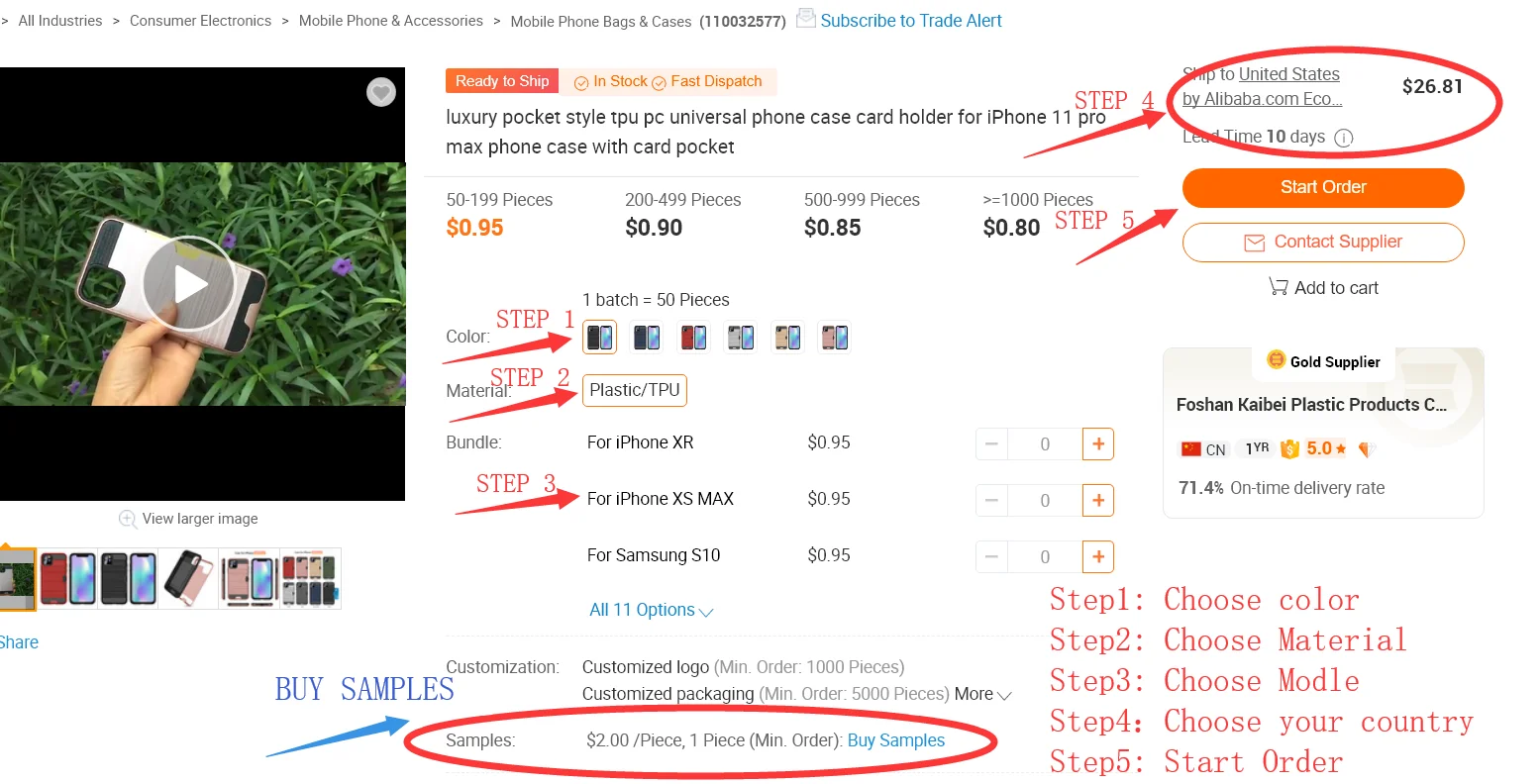1540x784 pixels.
Task: Increase quantity for Samsung S10
Action: tap(1098, 557)
